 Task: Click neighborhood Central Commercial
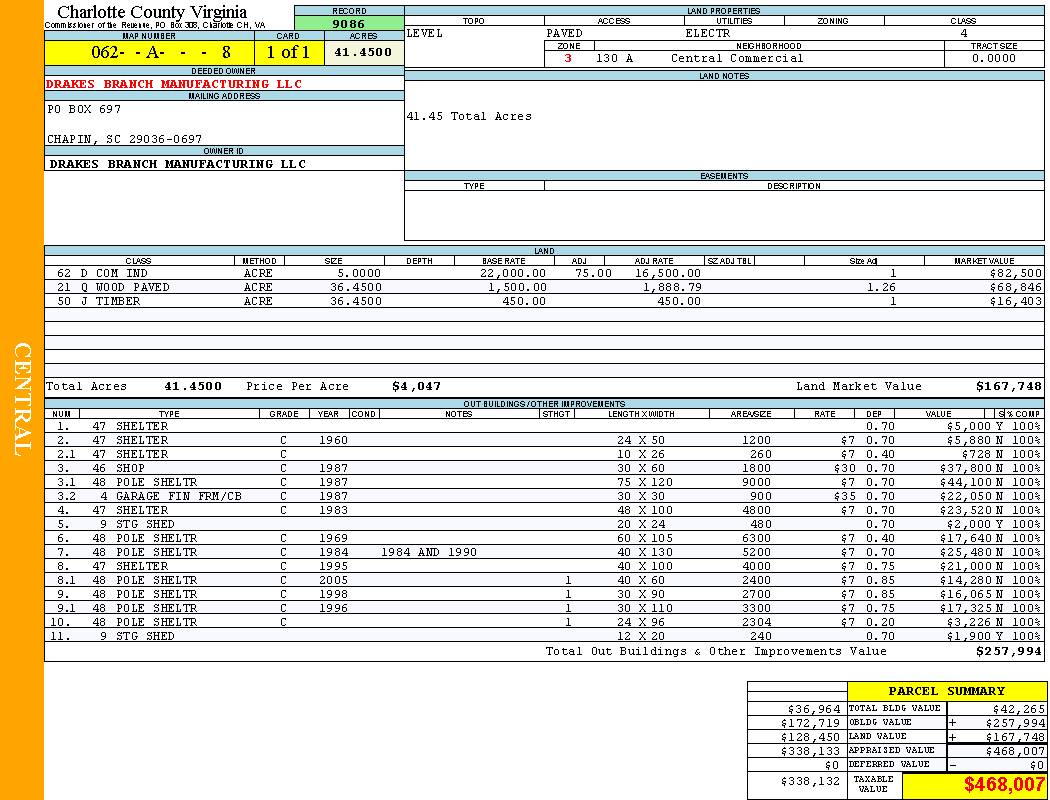[x=737, y=58]
